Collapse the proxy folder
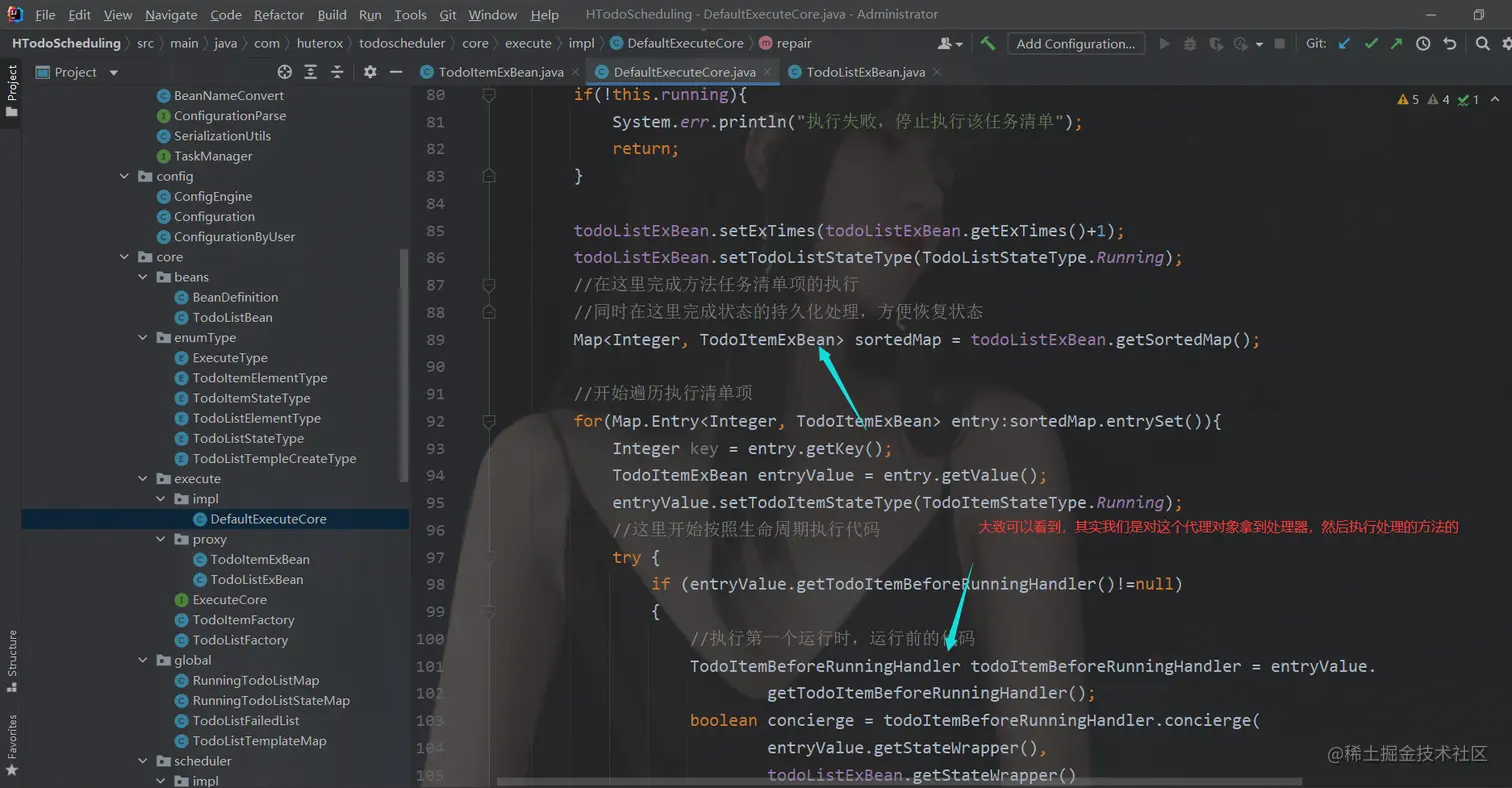 click(x=162, y=539)
